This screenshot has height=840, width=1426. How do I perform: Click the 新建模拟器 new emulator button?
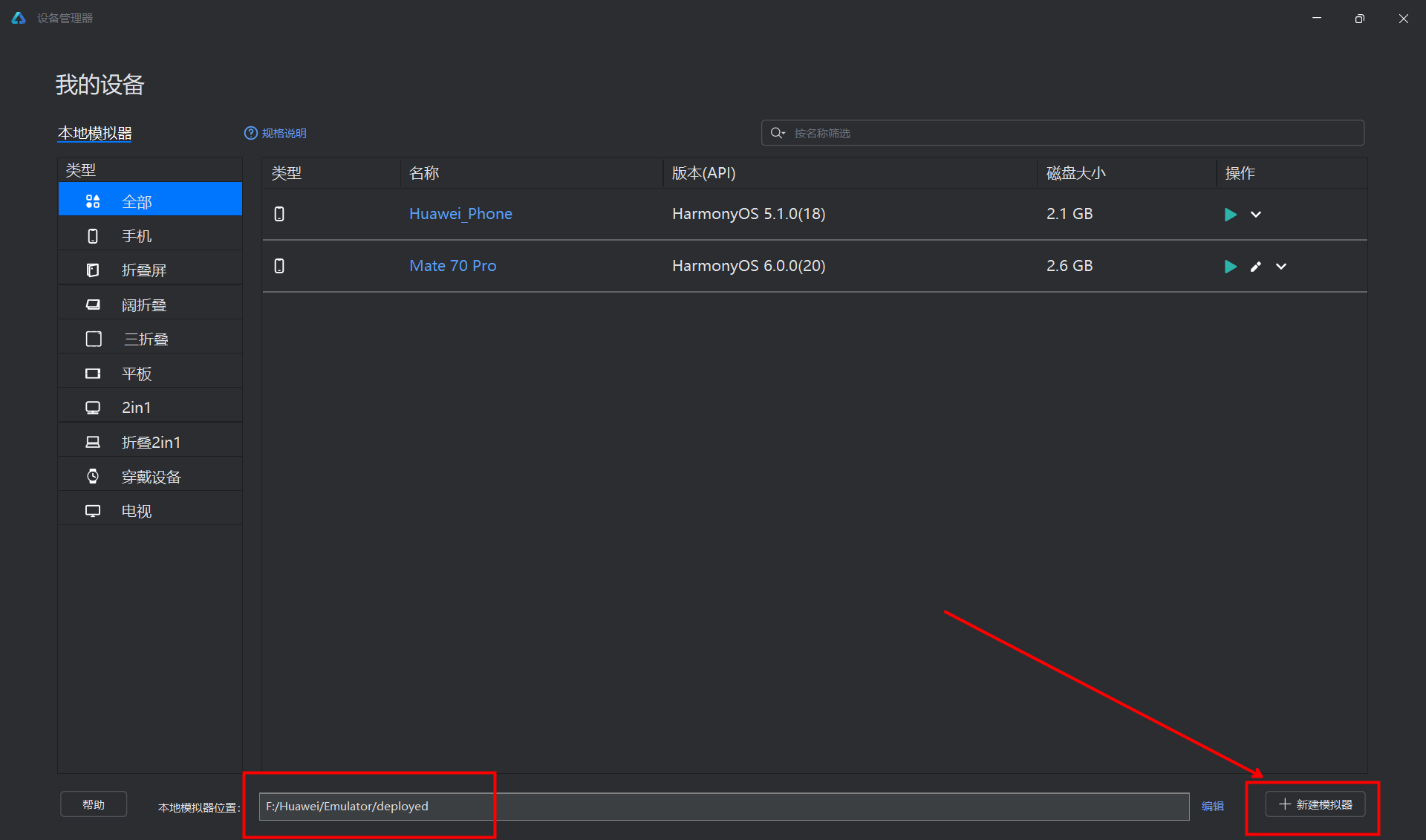1315,804
